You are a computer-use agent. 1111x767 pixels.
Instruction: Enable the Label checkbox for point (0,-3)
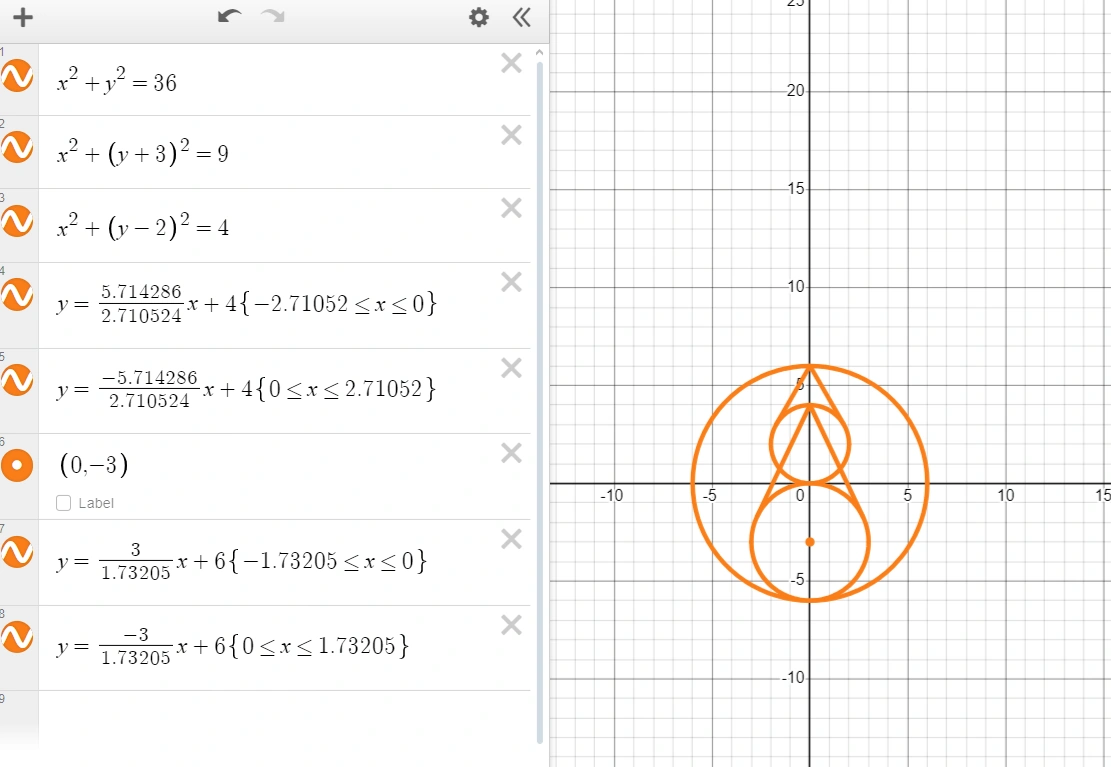(63, 503)
